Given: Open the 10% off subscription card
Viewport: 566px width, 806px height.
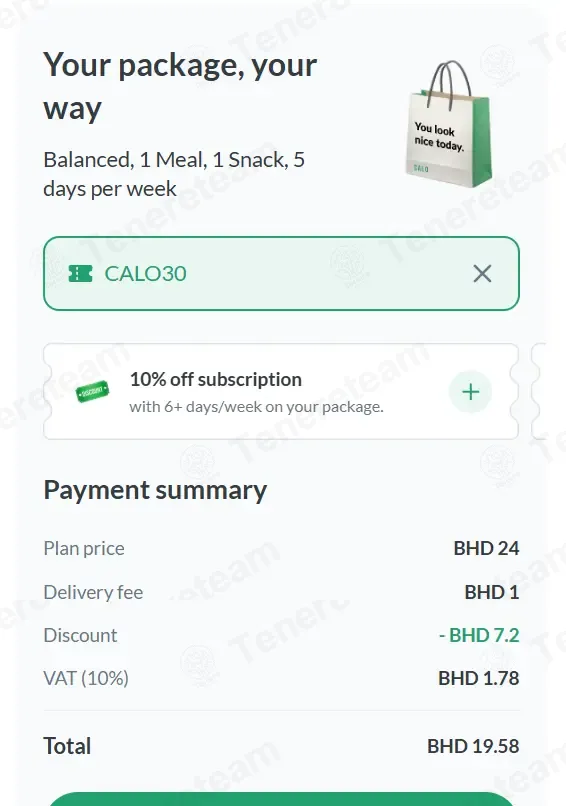Looking at the screenshot, I should (281, 392).
